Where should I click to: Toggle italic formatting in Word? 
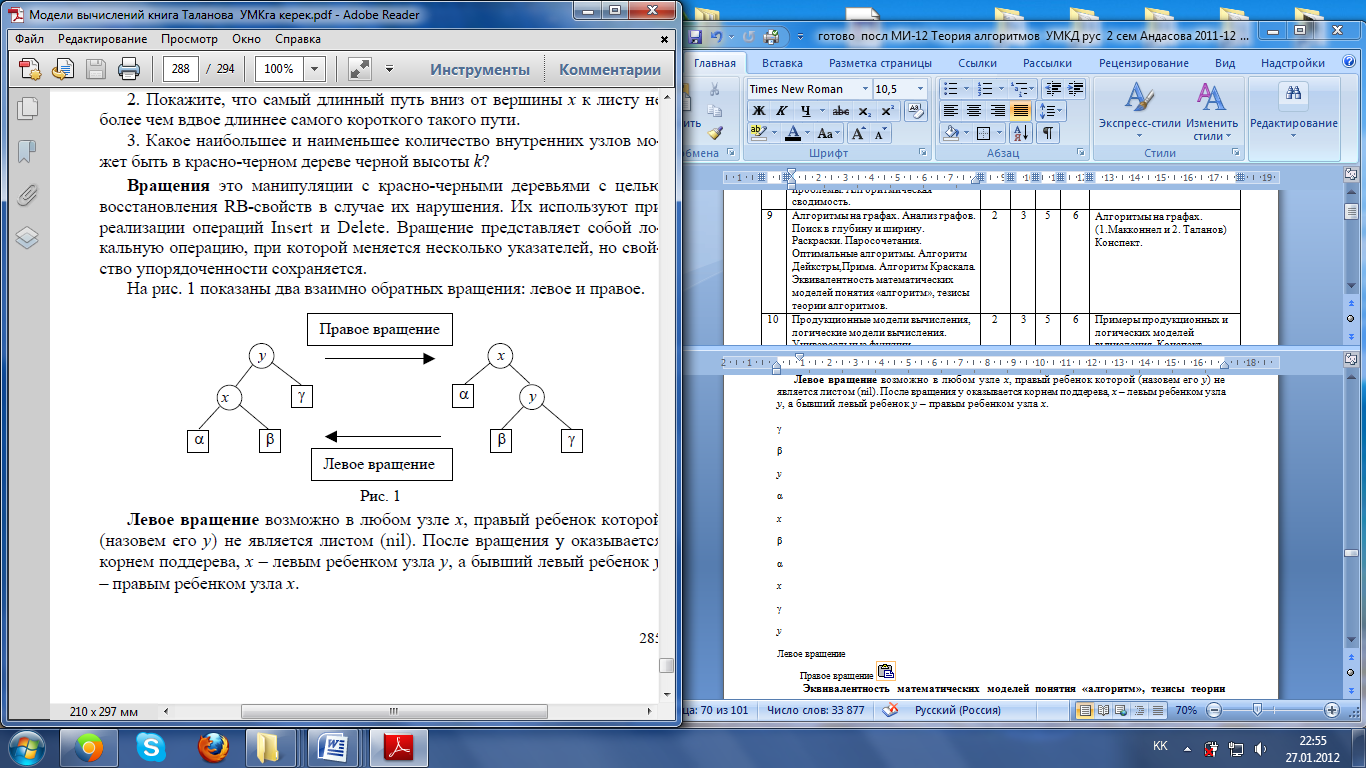click(x=781, y=111)
